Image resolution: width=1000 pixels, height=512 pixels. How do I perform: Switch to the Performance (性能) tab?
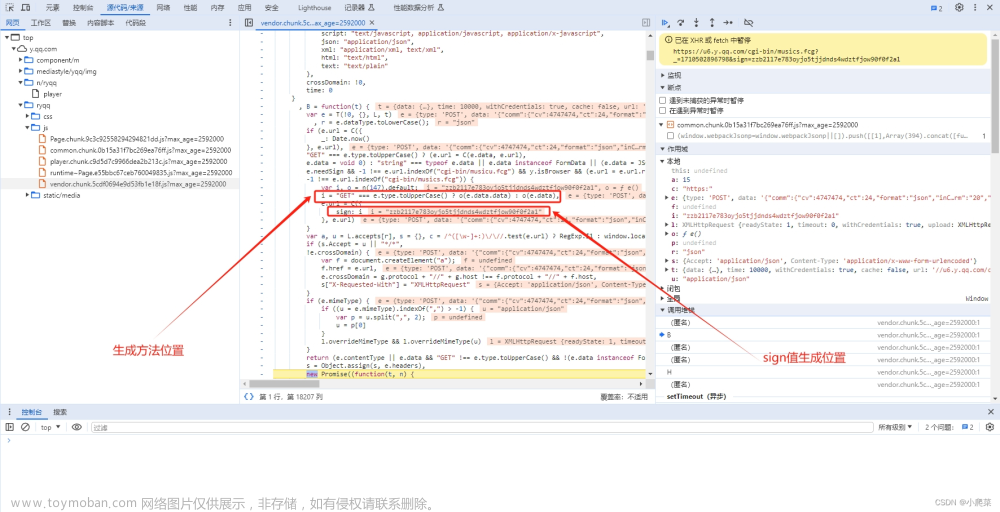[190, 8]
